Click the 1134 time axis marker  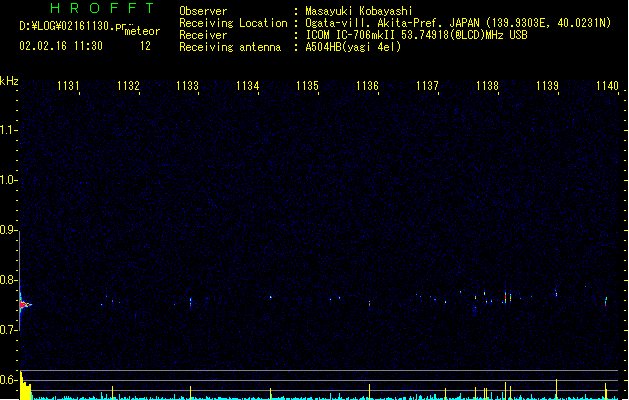tap(248, 86)
